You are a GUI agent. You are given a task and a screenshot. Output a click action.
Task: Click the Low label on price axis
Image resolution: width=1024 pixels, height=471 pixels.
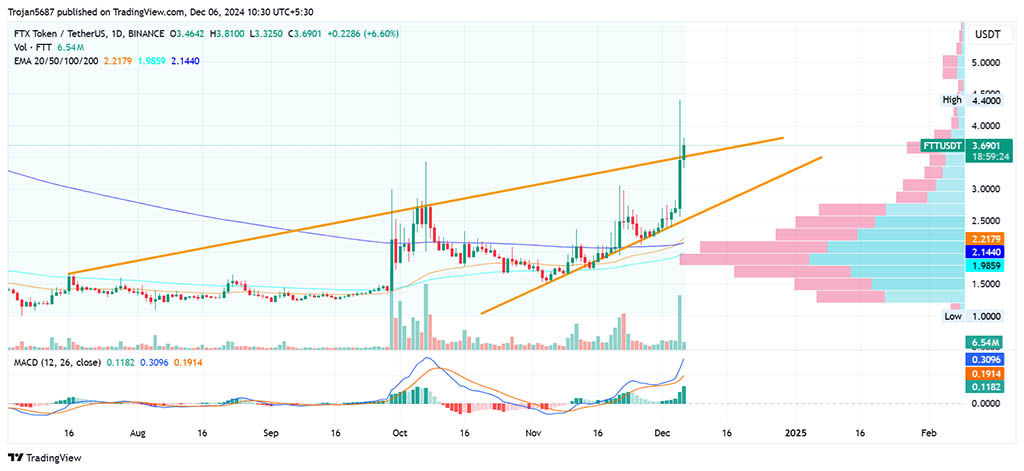click(x=952, y=316)
